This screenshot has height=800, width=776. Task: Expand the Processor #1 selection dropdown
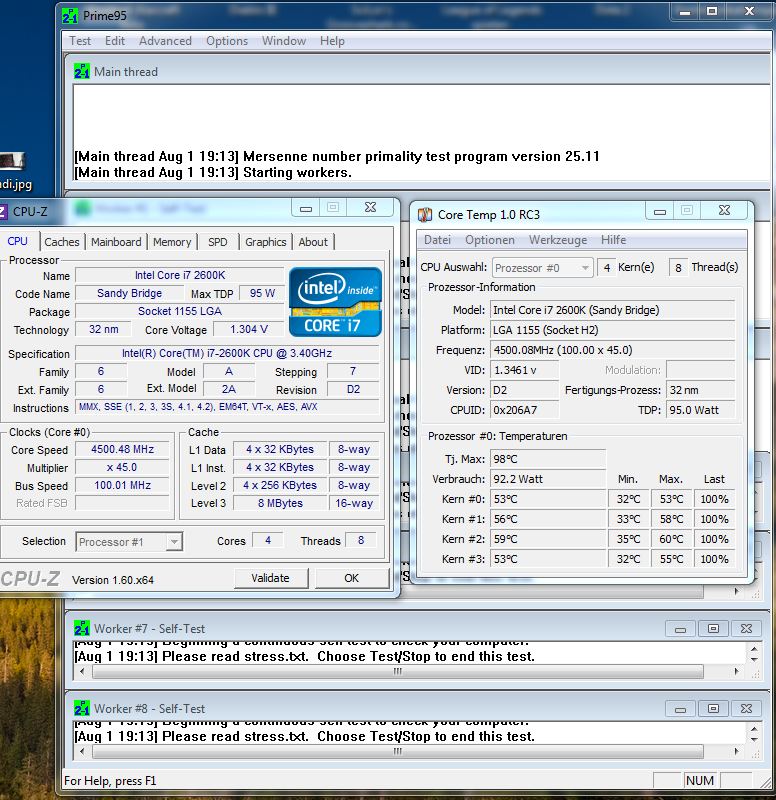174,542
